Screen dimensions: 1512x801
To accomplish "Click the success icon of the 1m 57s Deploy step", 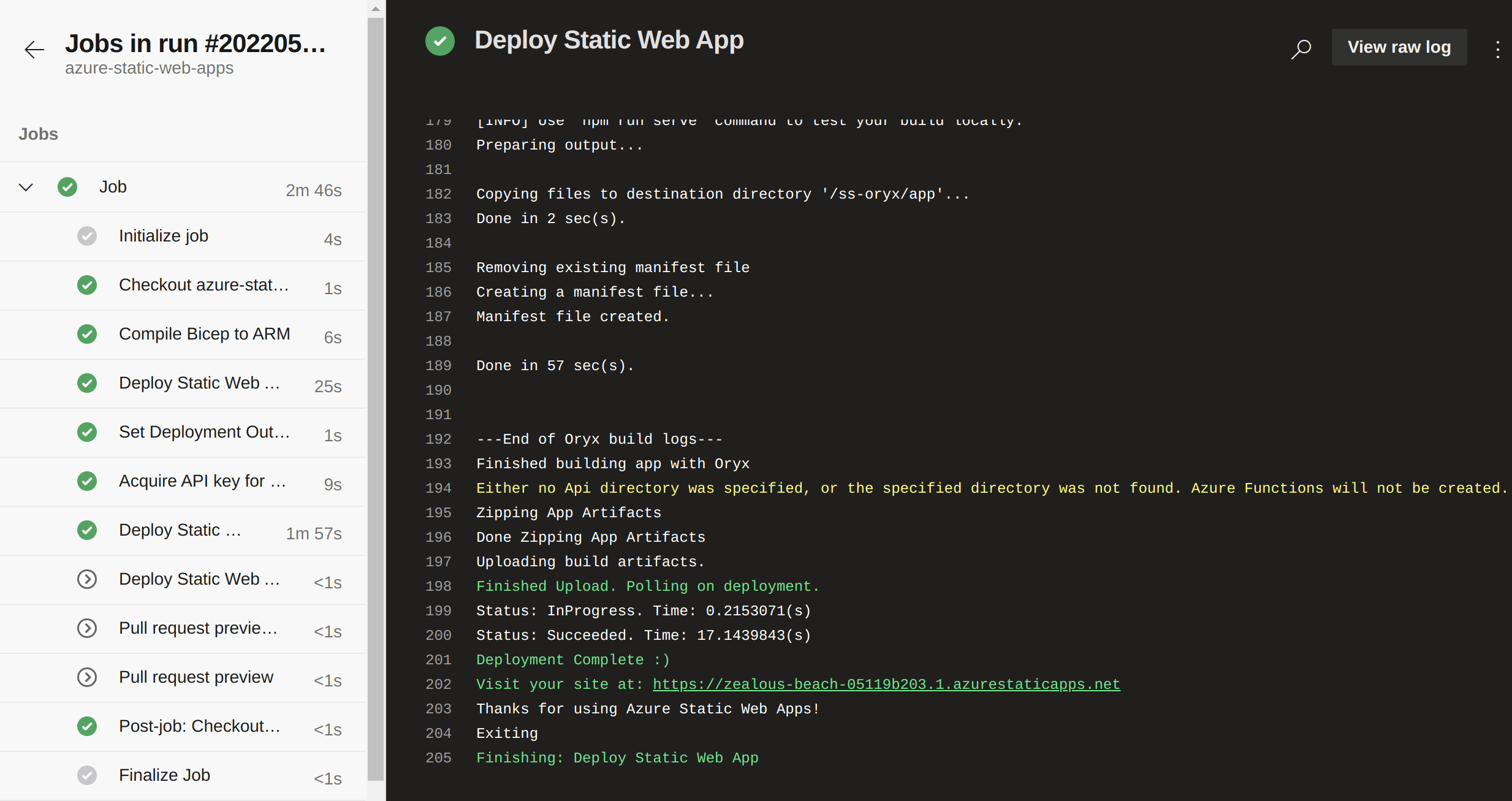I will point(87,530).
